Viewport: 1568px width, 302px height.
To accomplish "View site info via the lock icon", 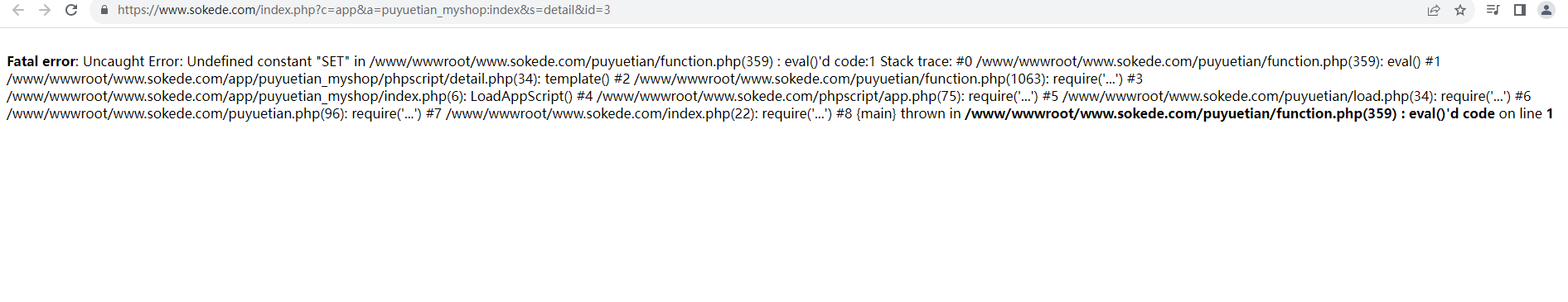I will tap(104, 10).
